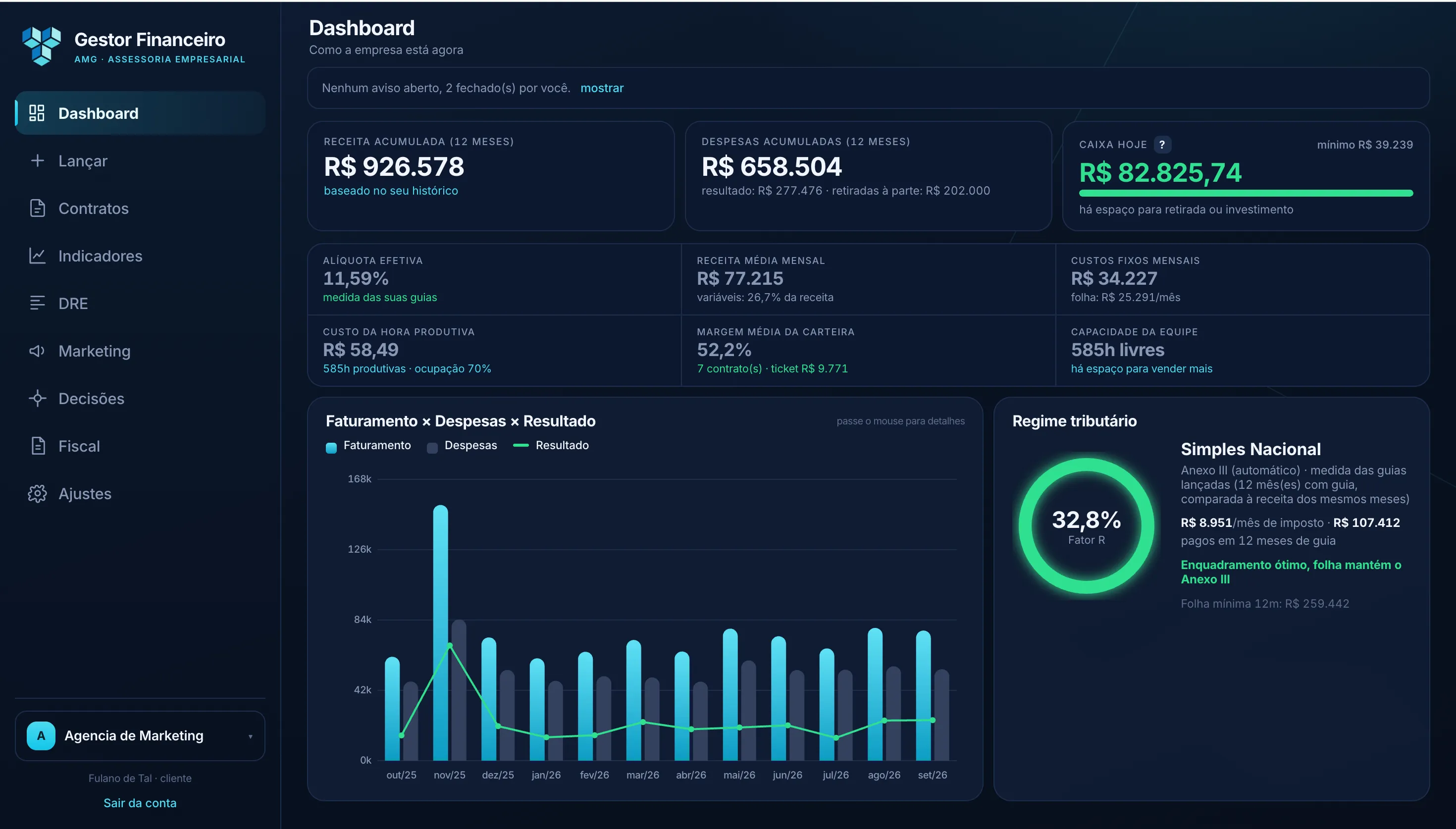The height and width of the screenshot is (829, 1456).
Task: Click the Despesas Acumuladas value R$ 658.504
Action: [x=771, y=167]
